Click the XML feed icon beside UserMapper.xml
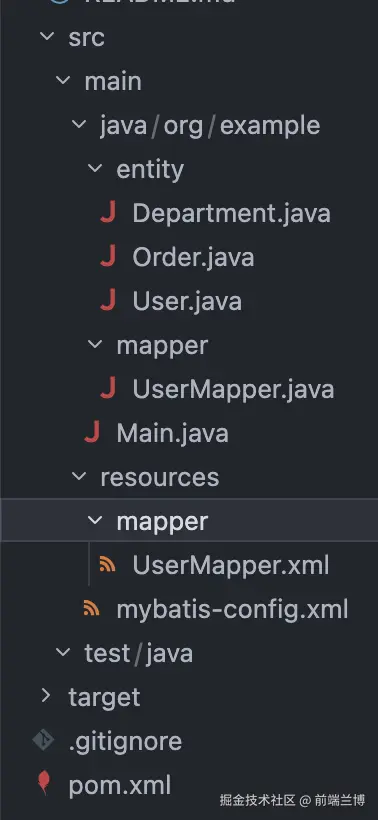Screen dimensions: 378x820 [107, 564]
